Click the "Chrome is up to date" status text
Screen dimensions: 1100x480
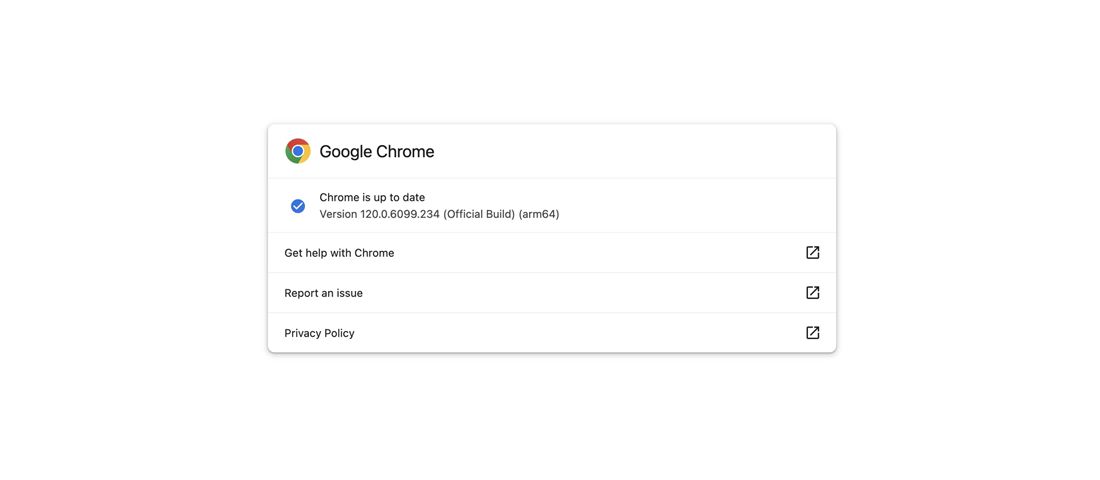tap(372, 198)
